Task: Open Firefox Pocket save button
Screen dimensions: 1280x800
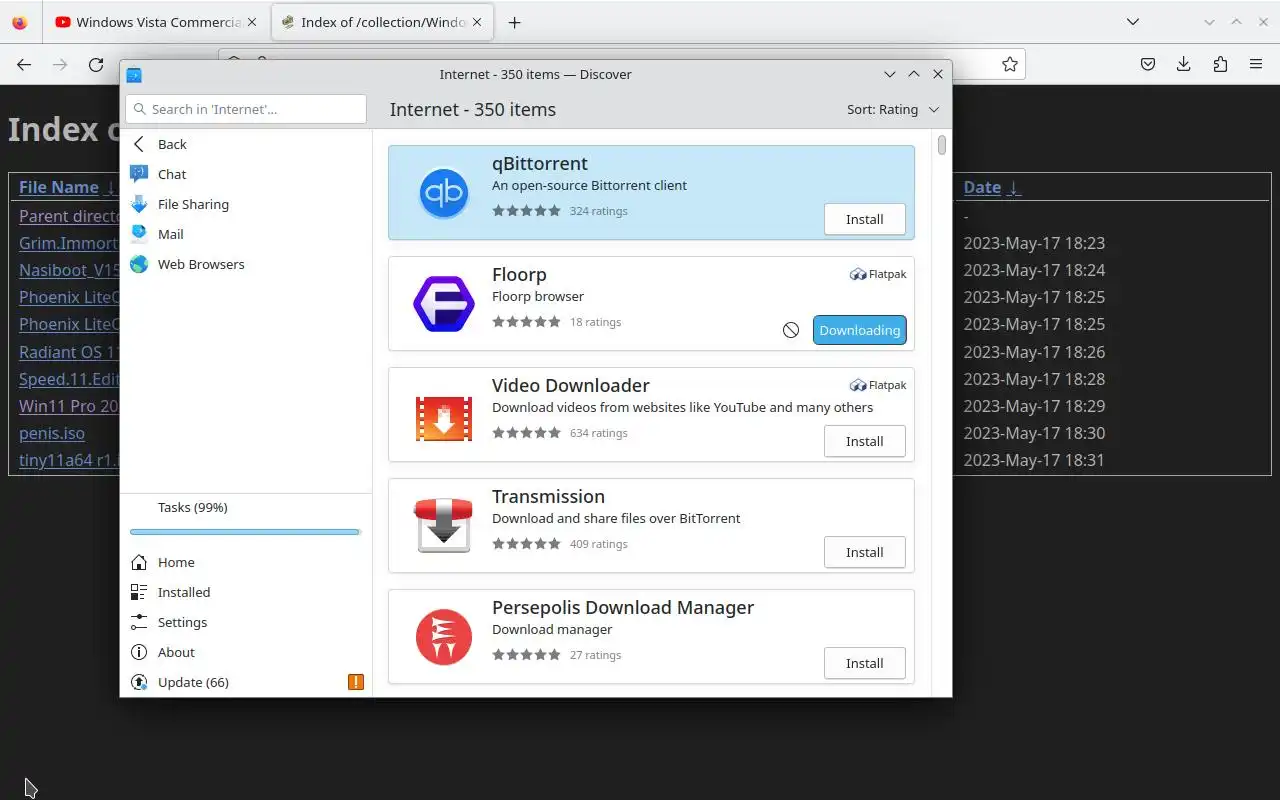Action: [x=1148, y=64]
